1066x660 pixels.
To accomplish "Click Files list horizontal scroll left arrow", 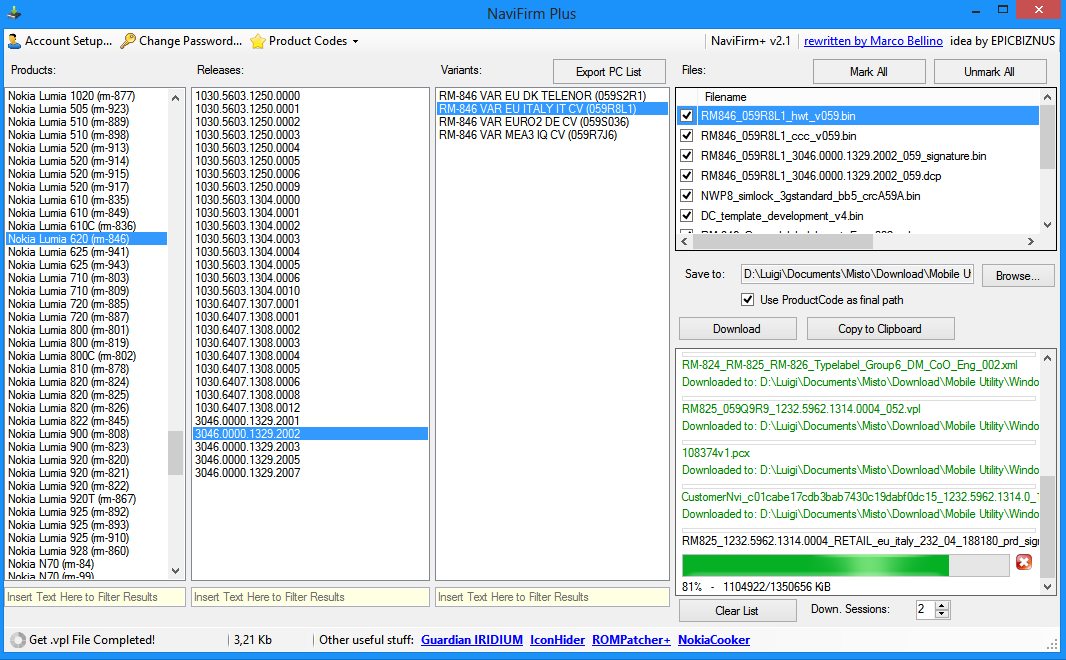I will pos(685,241).
